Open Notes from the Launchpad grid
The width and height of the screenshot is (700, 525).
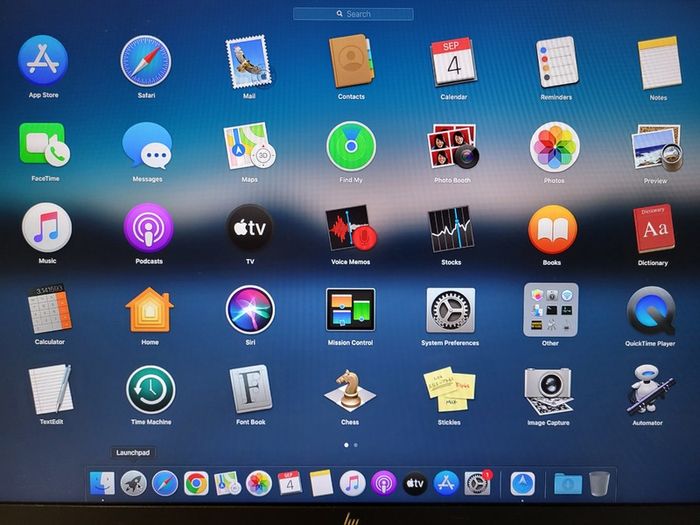point(659,63)
